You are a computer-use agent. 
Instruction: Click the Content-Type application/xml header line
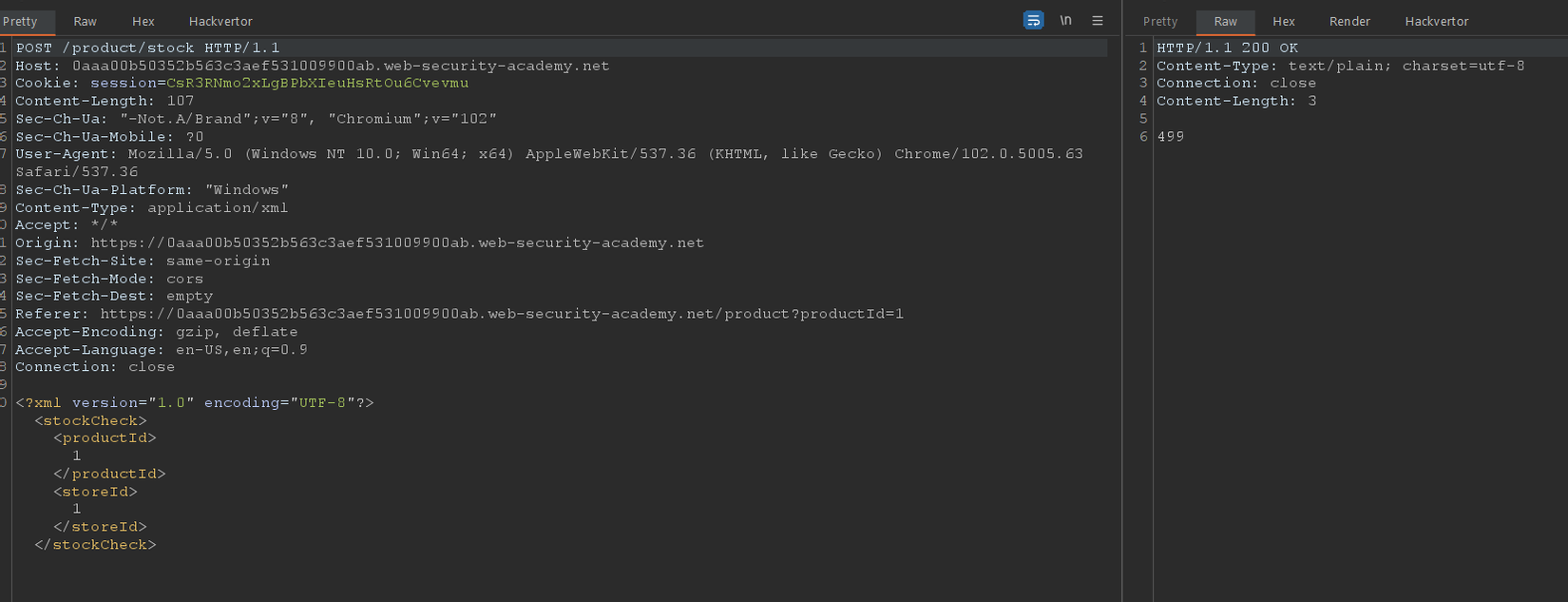[x=152, y=207]
